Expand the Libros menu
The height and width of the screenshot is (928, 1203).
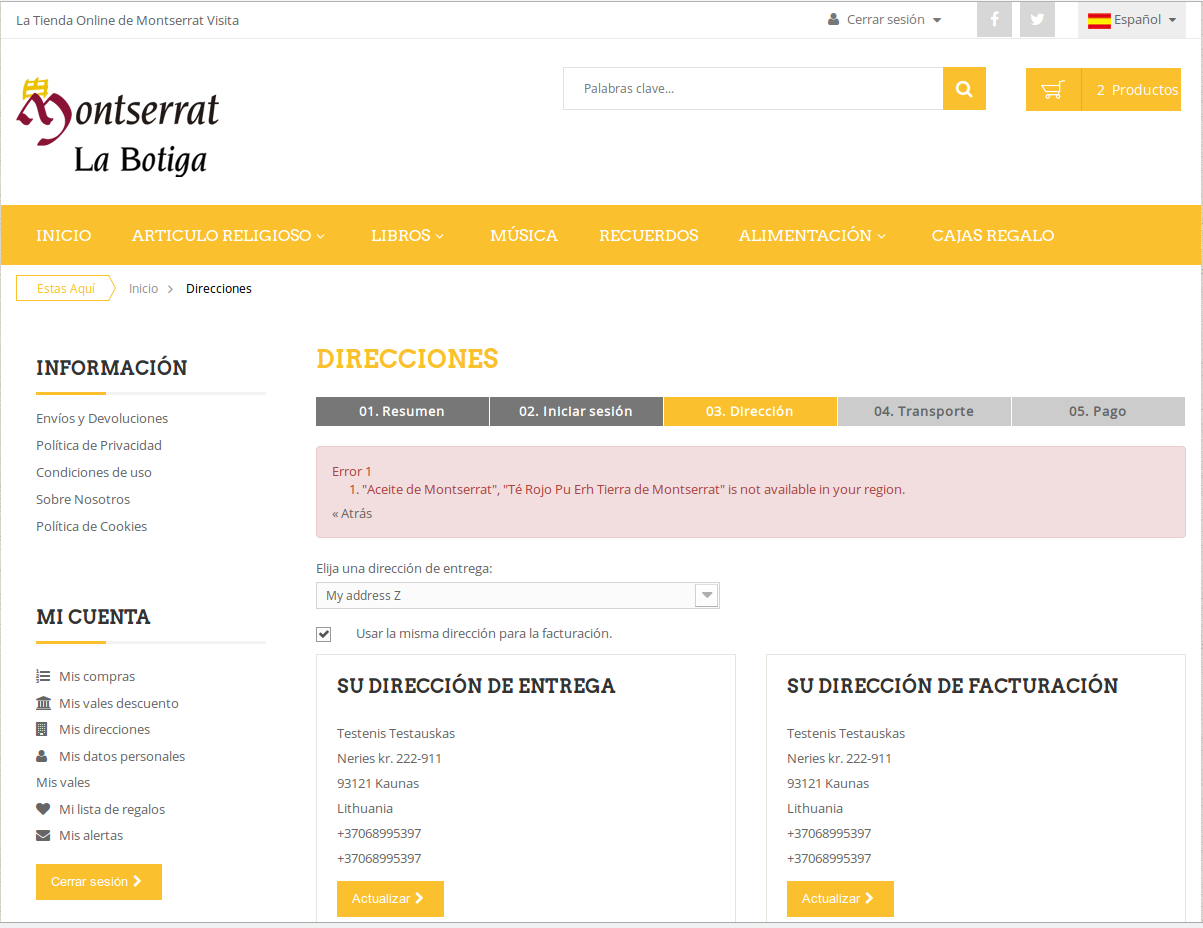[x=407, y=236]
